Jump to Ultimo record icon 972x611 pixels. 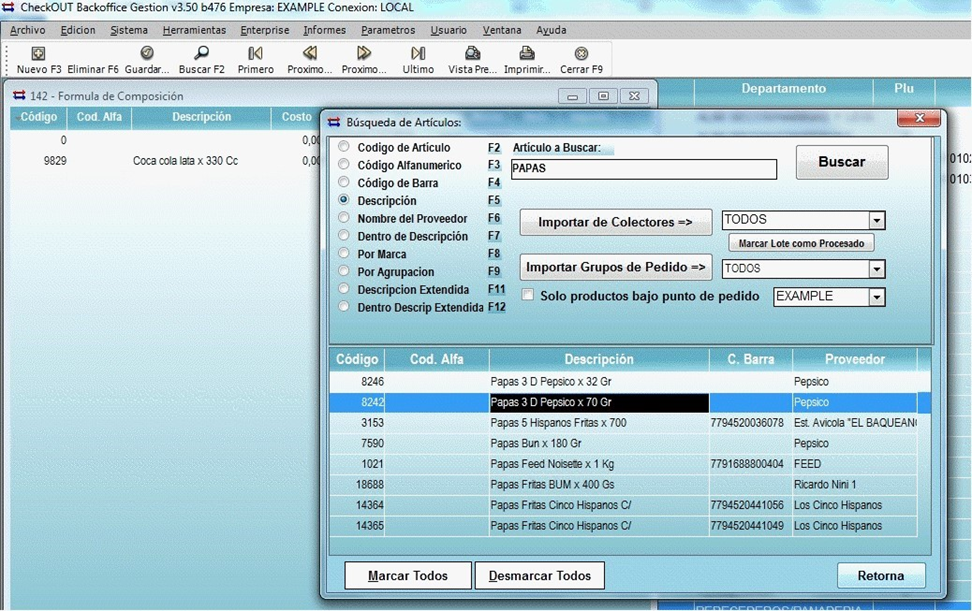click(418, 53)
